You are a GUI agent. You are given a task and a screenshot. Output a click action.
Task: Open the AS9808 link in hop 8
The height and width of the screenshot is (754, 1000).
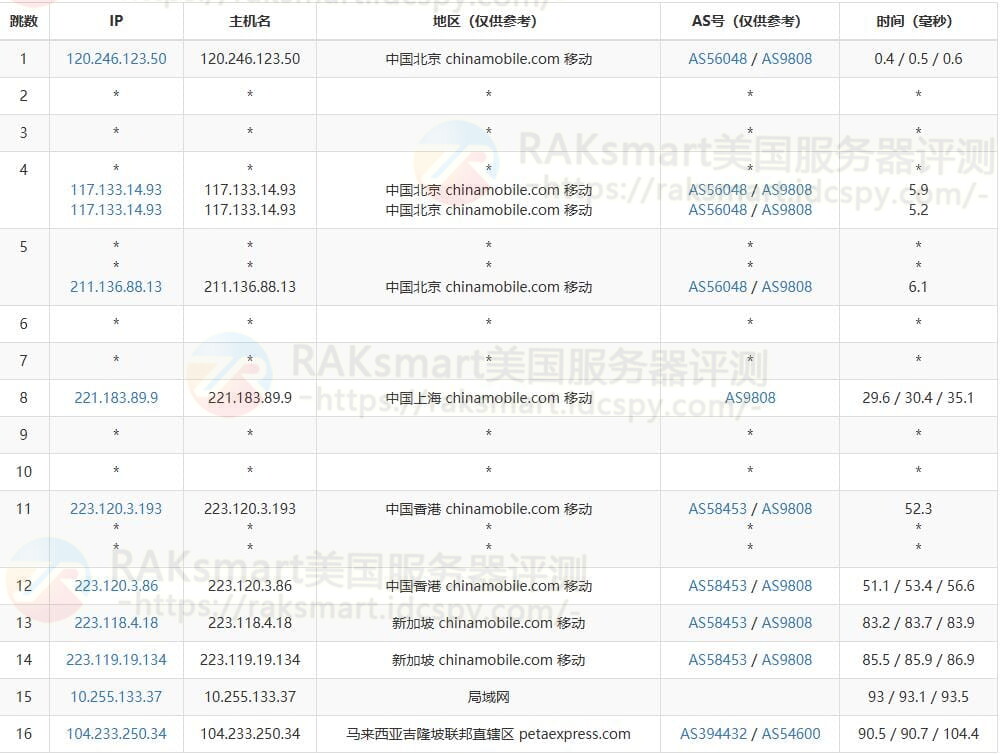(750, 398)
